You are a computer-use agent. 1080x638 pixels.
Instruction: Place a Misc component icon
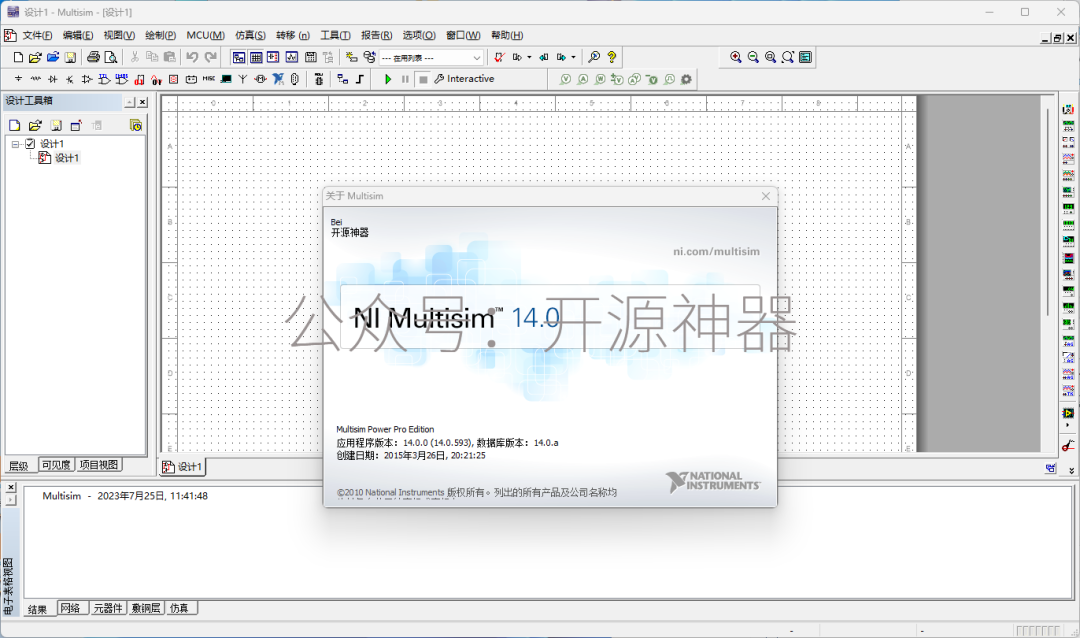[209, 79]
